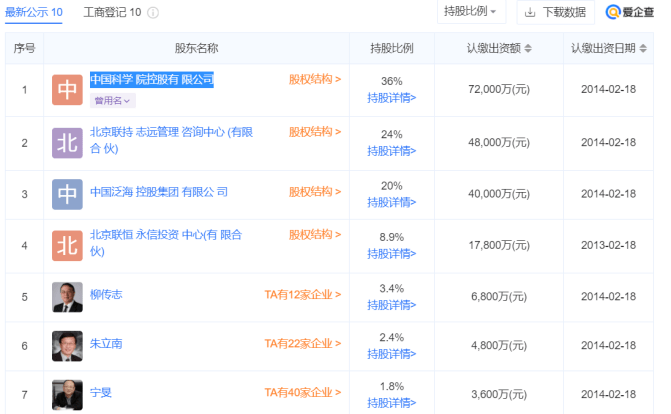Screen dimensions: 671x414
Task: Click the download icon in 下载数据 button
Action: pyautogui.click(x=530, y=12)
